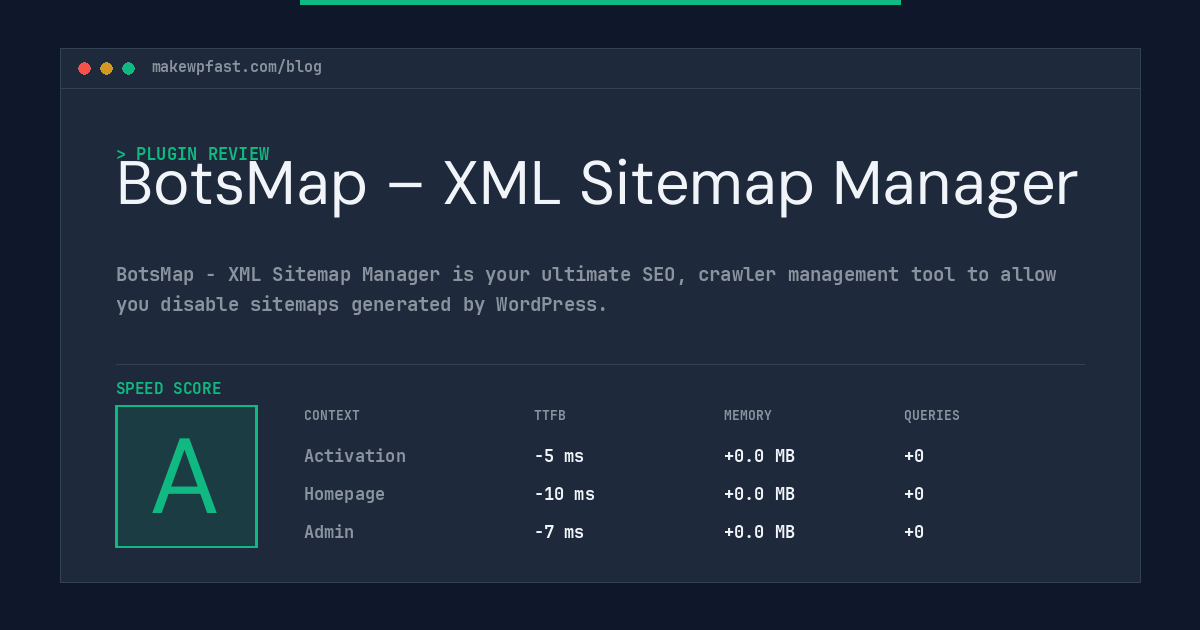Click the green window dot

128,68
